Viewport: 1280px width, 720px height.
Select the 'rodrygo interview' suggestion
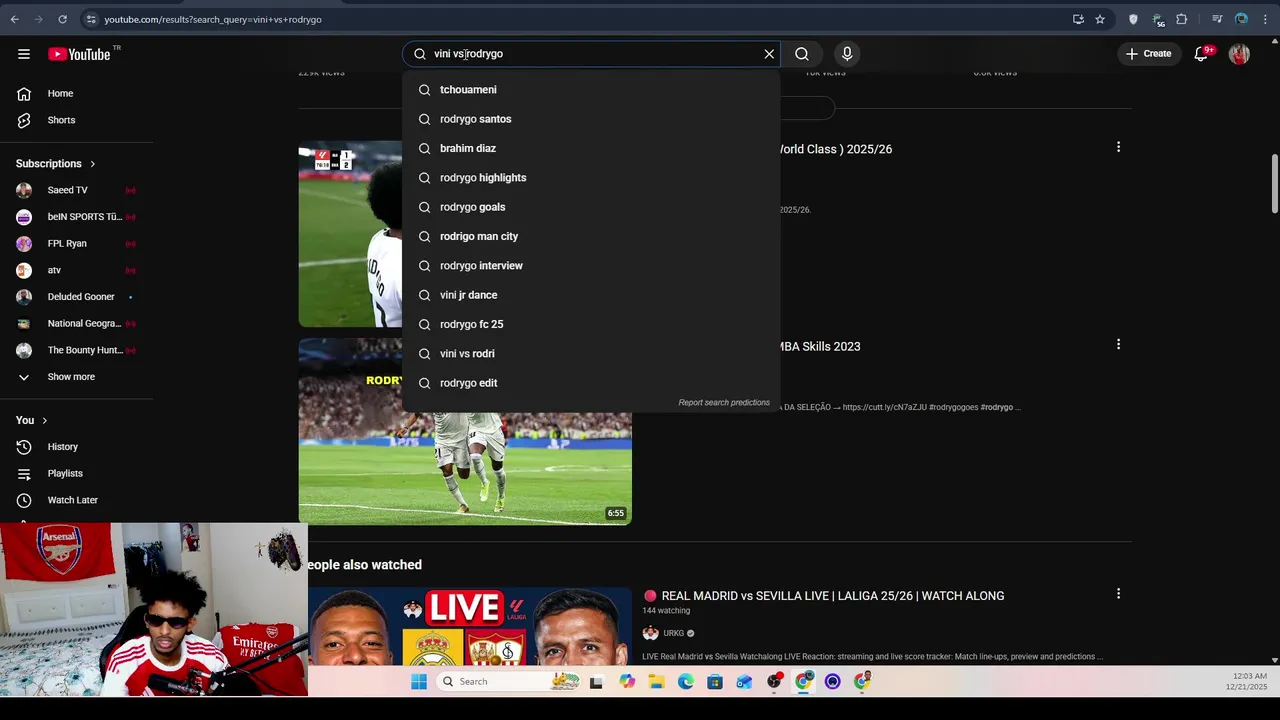591,266
